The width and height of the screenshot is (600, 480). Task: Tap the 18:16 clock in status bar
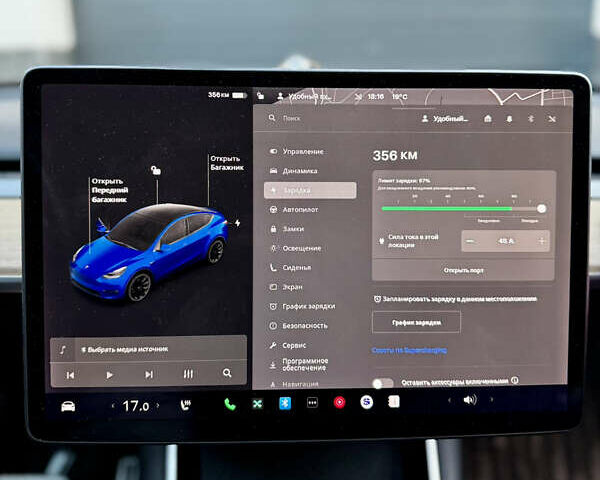pyautogui.click(x=375, y=96)
